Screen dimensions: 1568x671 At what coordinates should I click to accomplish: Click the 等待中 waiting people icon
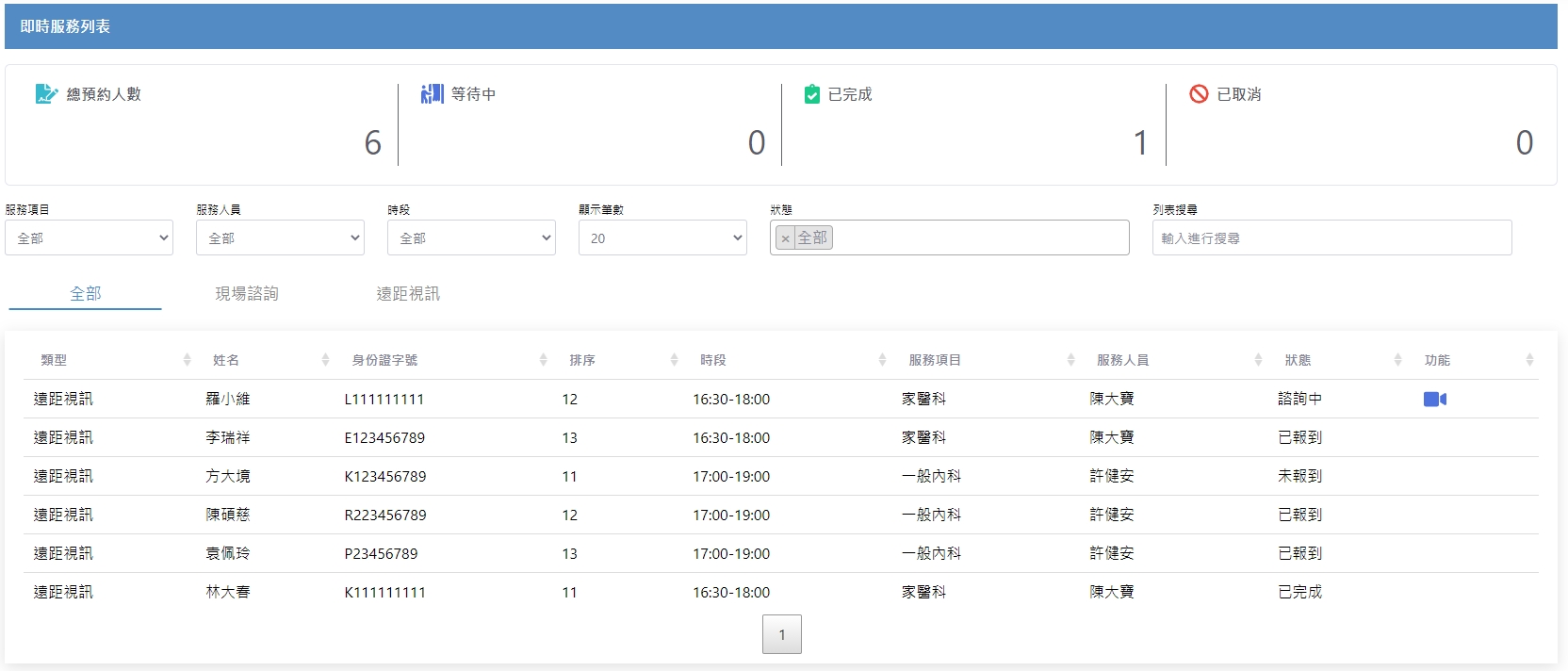[x=432, y=93]
